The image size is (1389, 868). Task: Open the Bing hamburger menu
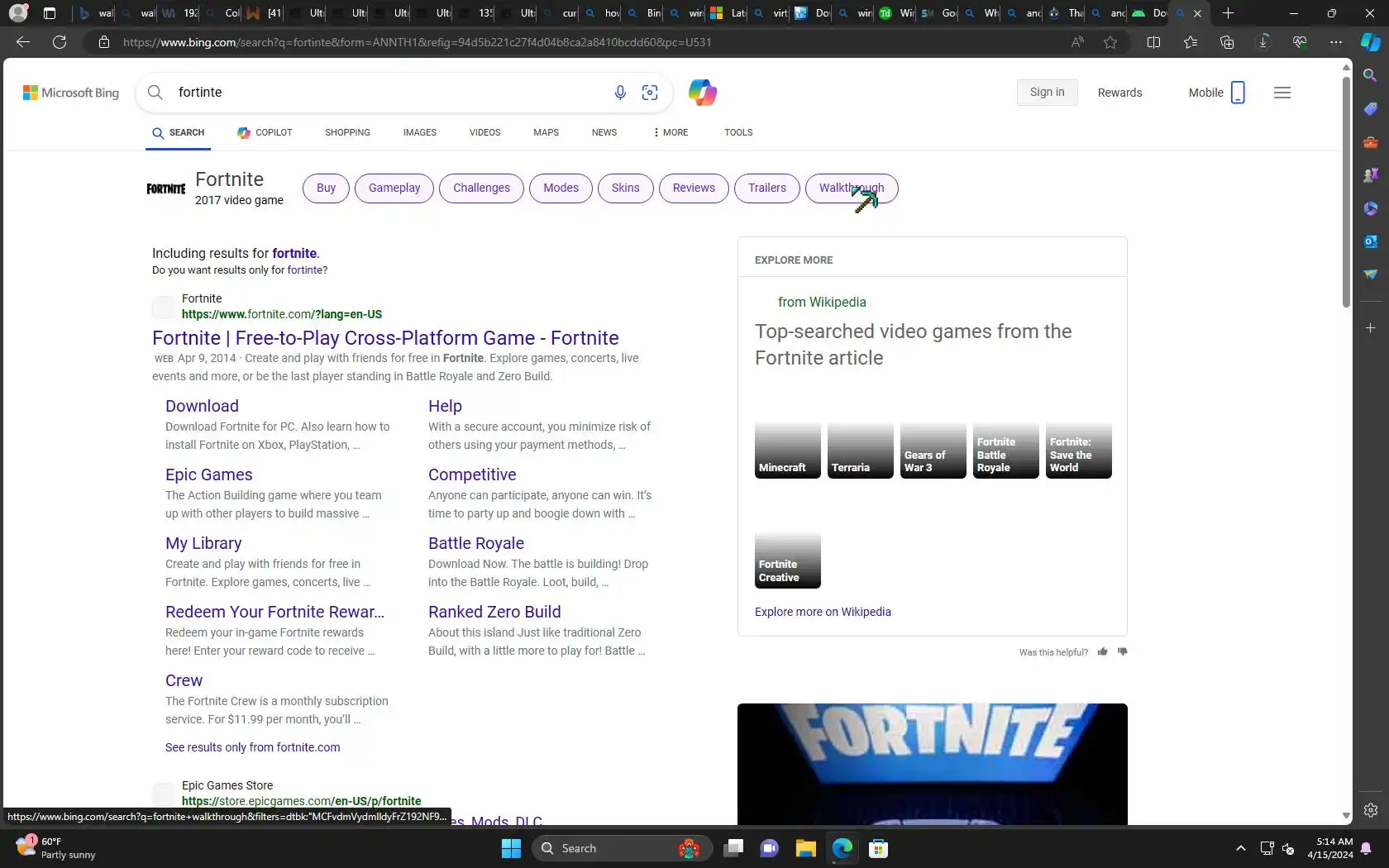point(1282,93)
